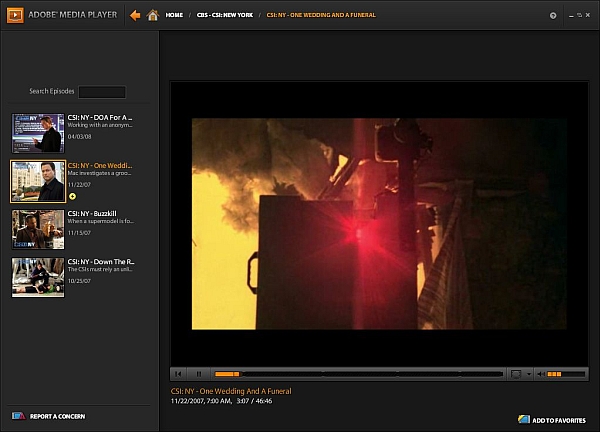The image size is (600, 432).
Task: Adjust the volume level slider
Action: coord(566,374)
